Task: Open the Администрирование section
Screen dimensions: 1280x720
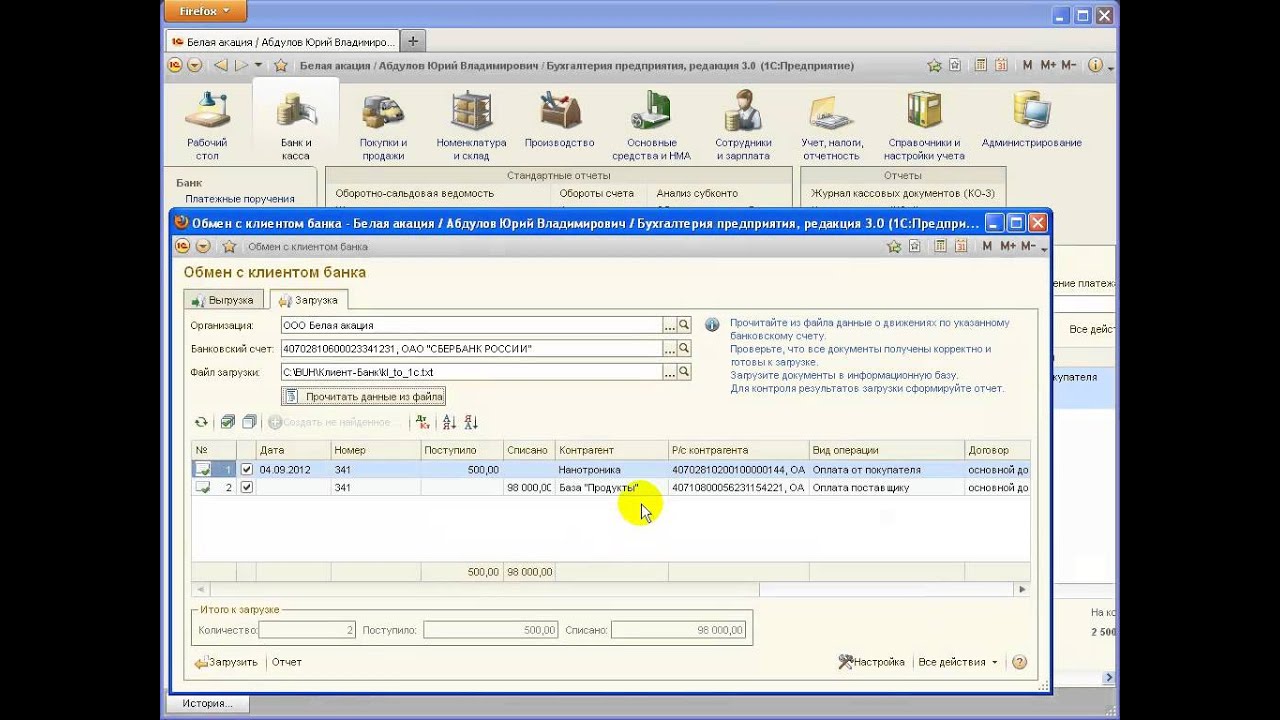Action: pos(1031,120)
